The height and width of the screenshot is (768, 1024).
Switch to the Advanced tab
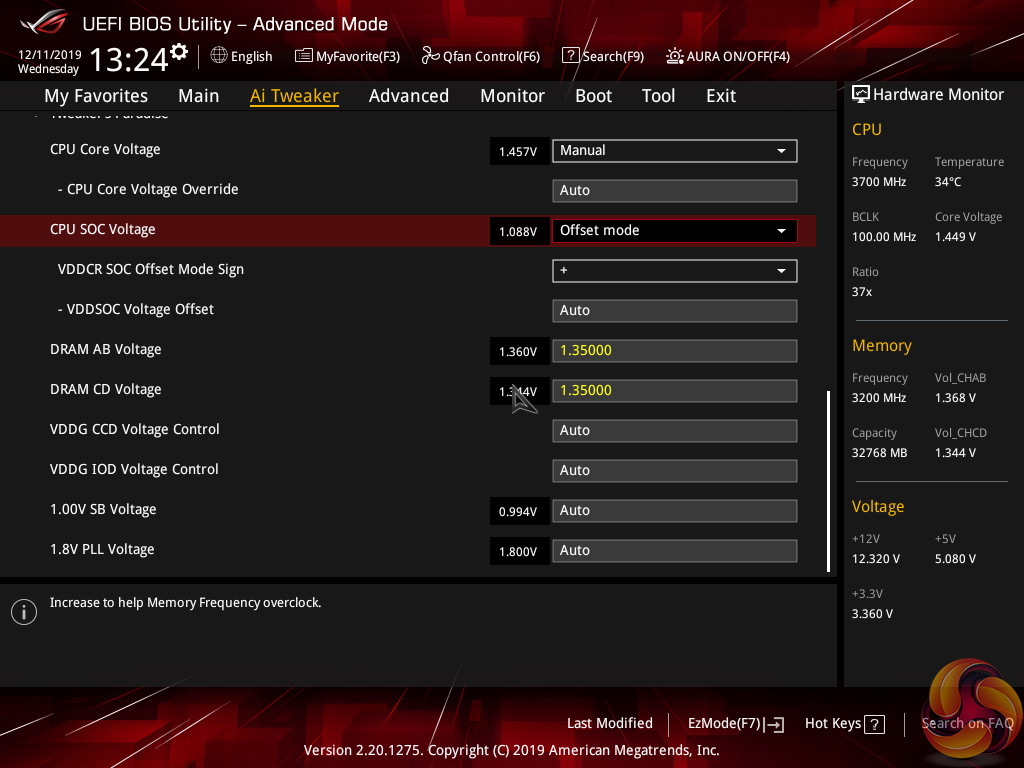[x=408, y=96]
